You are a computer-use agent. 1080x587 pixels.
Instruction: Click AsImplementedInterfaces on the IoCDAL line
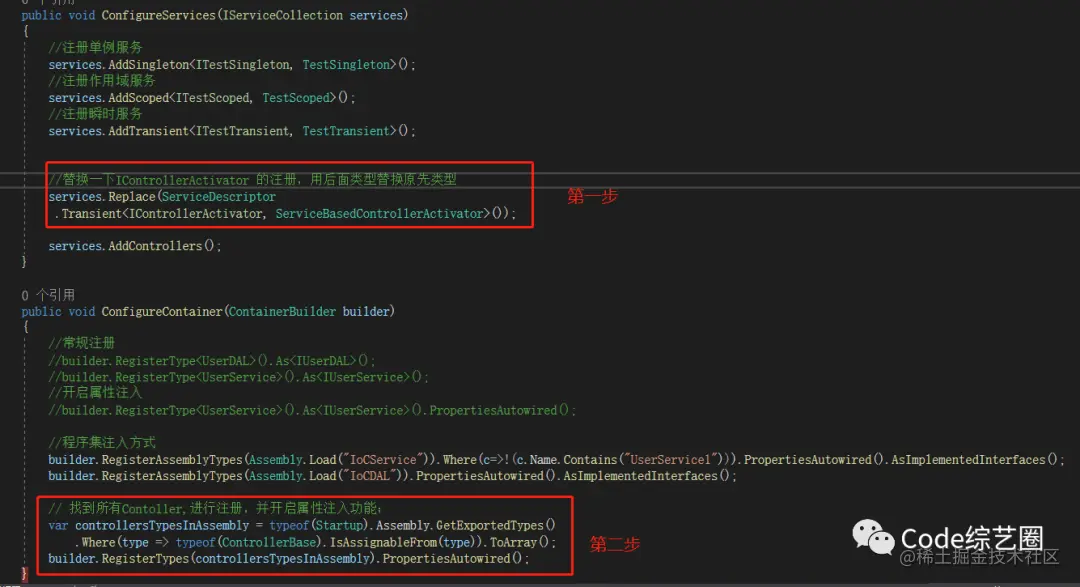[641, 476]
